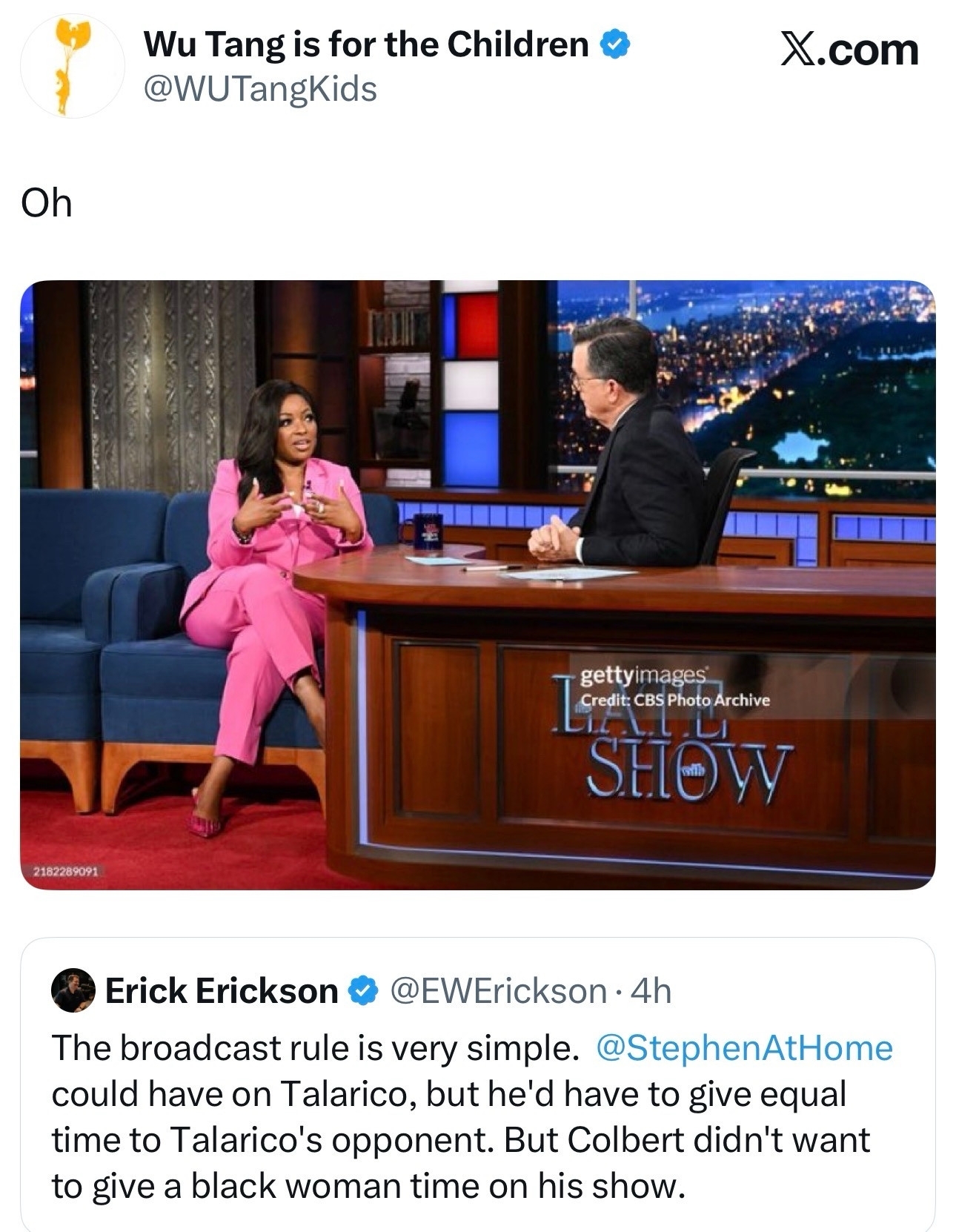Open the 4h timestamp on quoted tweet
This screenshot has height=1232, width=956.
(650, 991)
